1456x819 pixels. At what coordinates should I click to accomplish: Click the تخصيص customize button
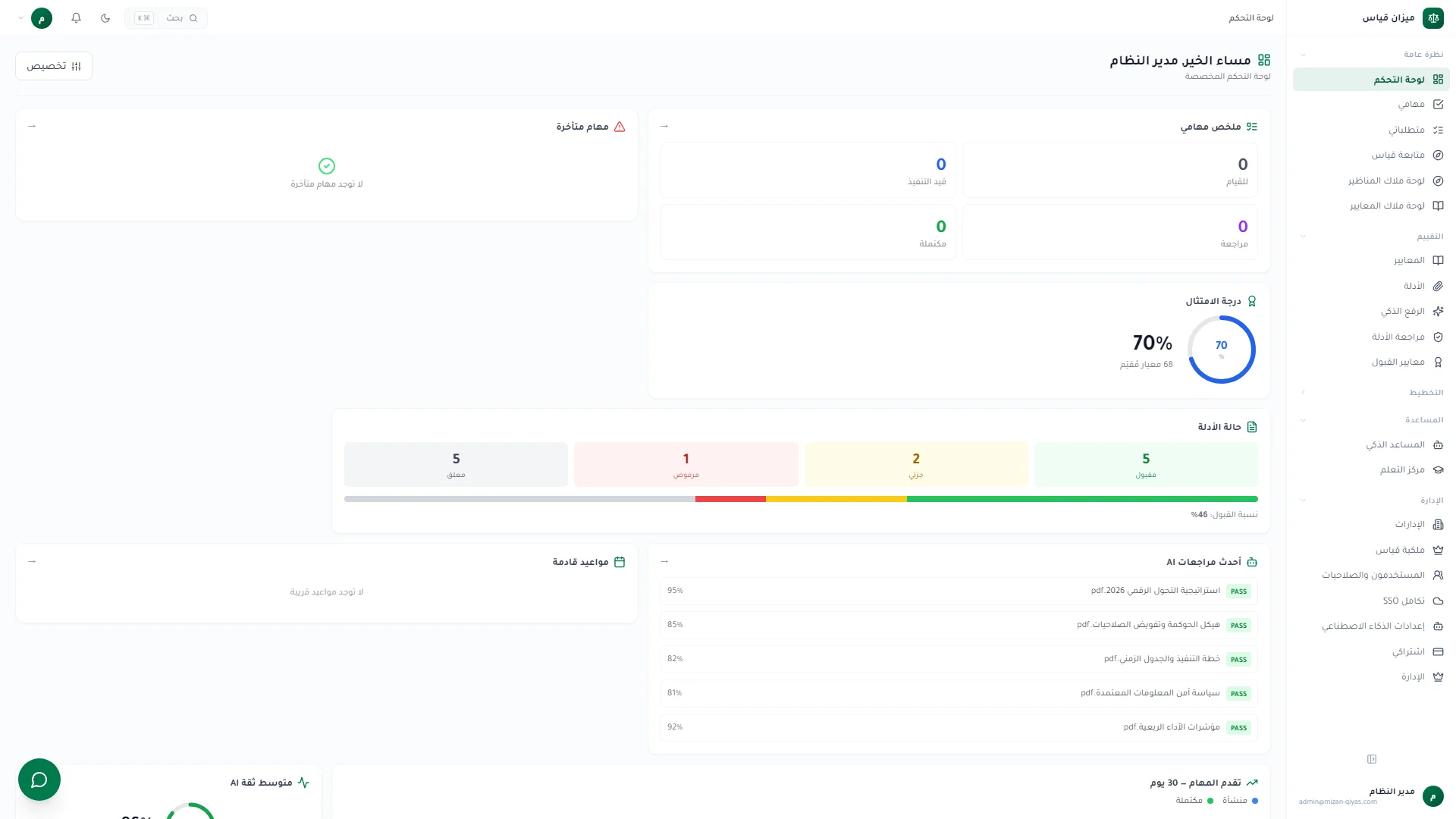pos(54,66)
